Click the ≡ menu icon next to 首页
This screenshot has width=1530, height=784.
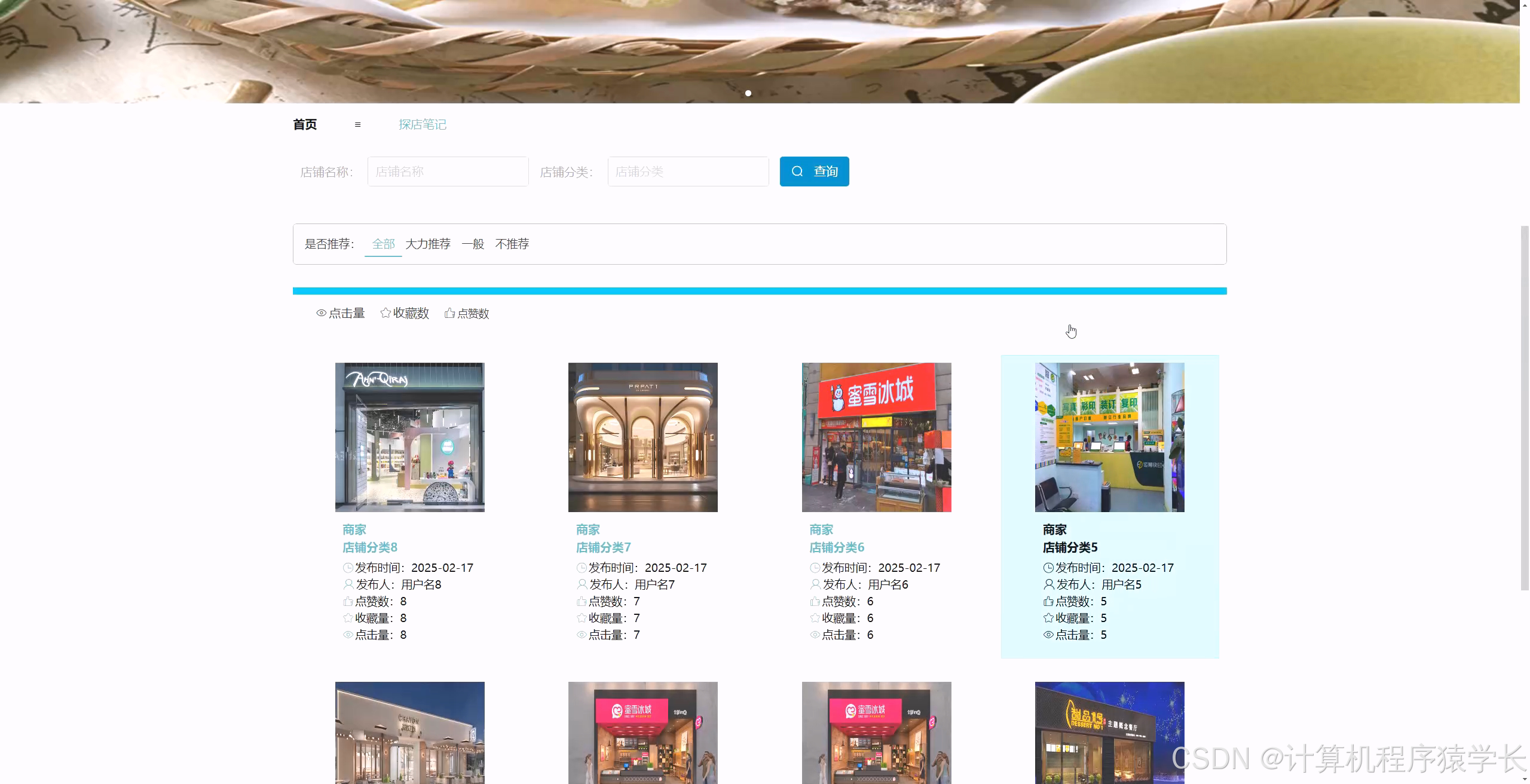click(x=357, y=124)
